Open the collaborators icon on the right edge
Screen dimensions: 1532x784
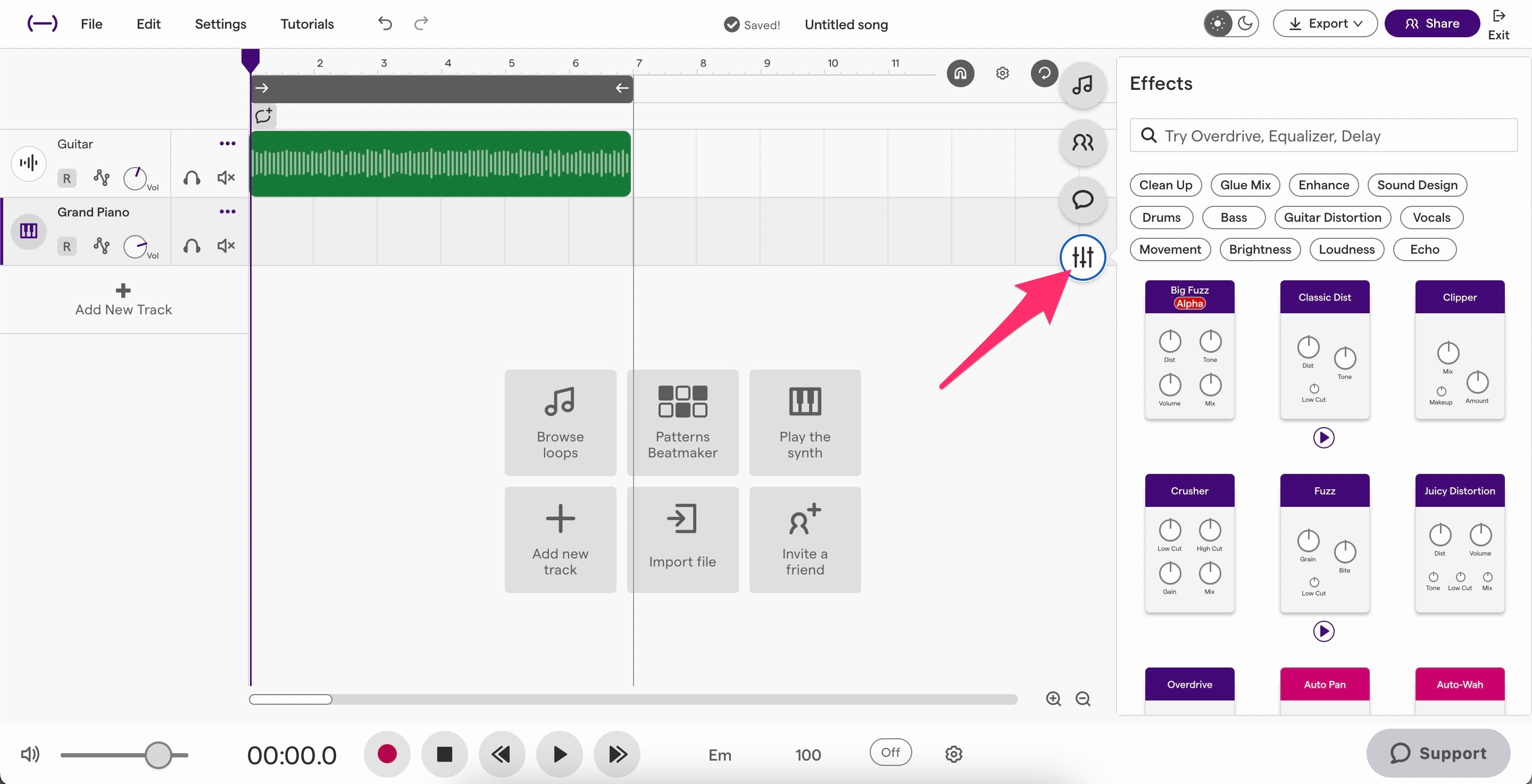click(x=1082, y=143)
